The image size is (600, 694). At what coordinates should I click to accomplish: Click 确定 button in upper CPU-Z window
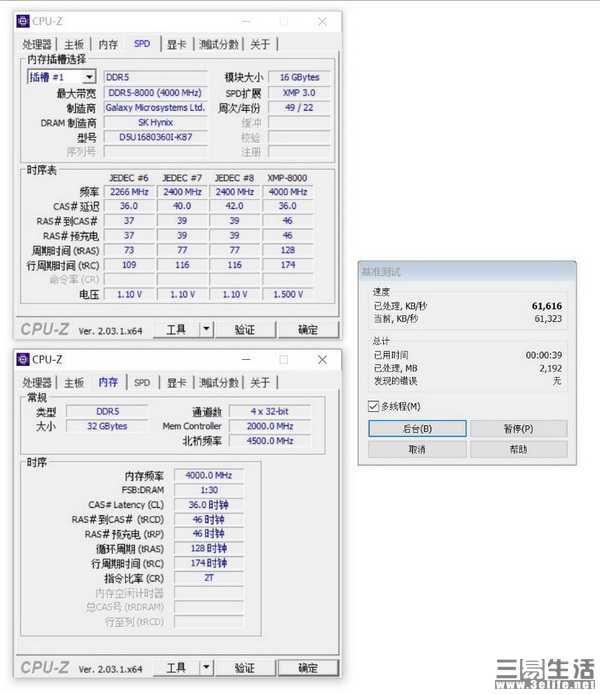click(x=308, y=329)
